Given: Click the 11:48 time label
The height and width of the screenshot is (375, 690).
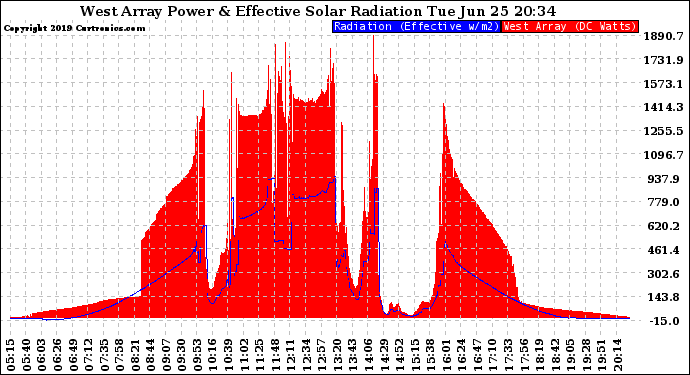Looking at the screenshot, I should (x=275, y=355).
